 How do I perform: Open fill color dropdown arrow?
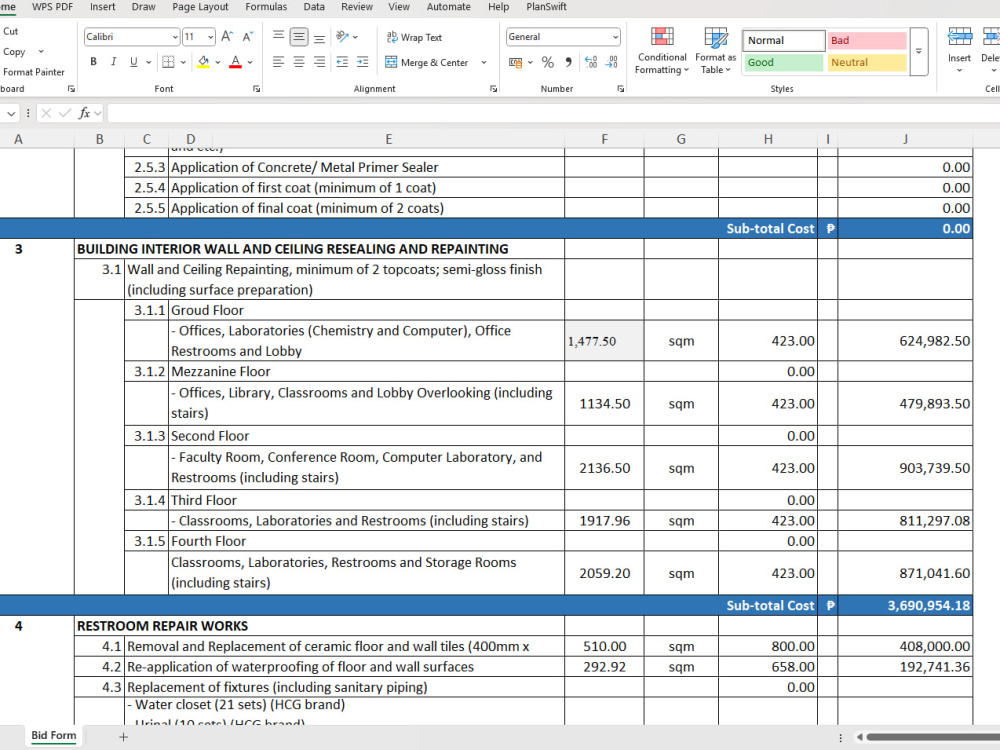coord(217,62)
